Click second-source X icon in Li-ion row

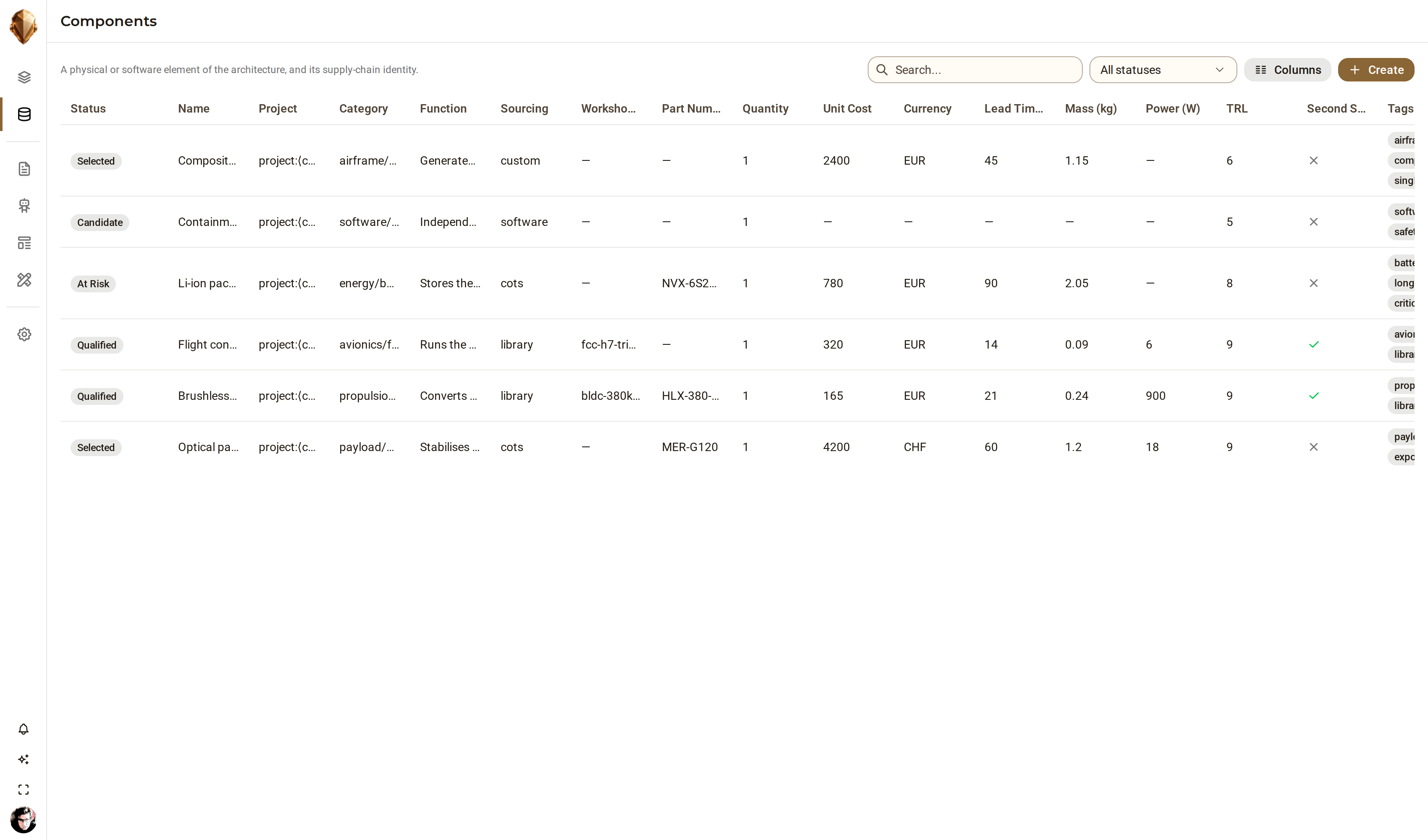[x=1313, y=283]
